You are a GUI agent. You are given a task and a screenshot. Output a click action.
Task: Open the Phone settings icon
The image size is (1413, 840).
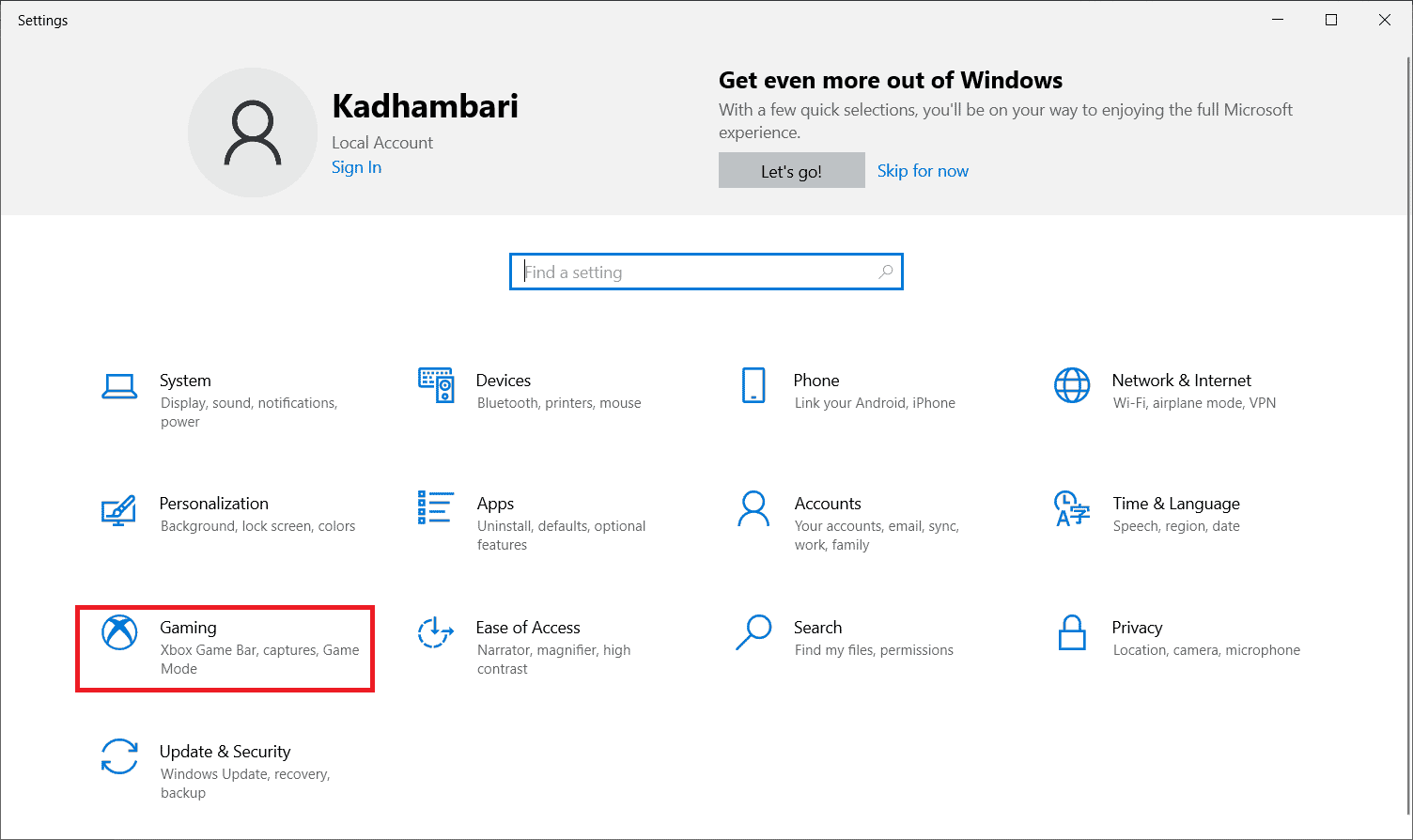click(x=753, y=385)
